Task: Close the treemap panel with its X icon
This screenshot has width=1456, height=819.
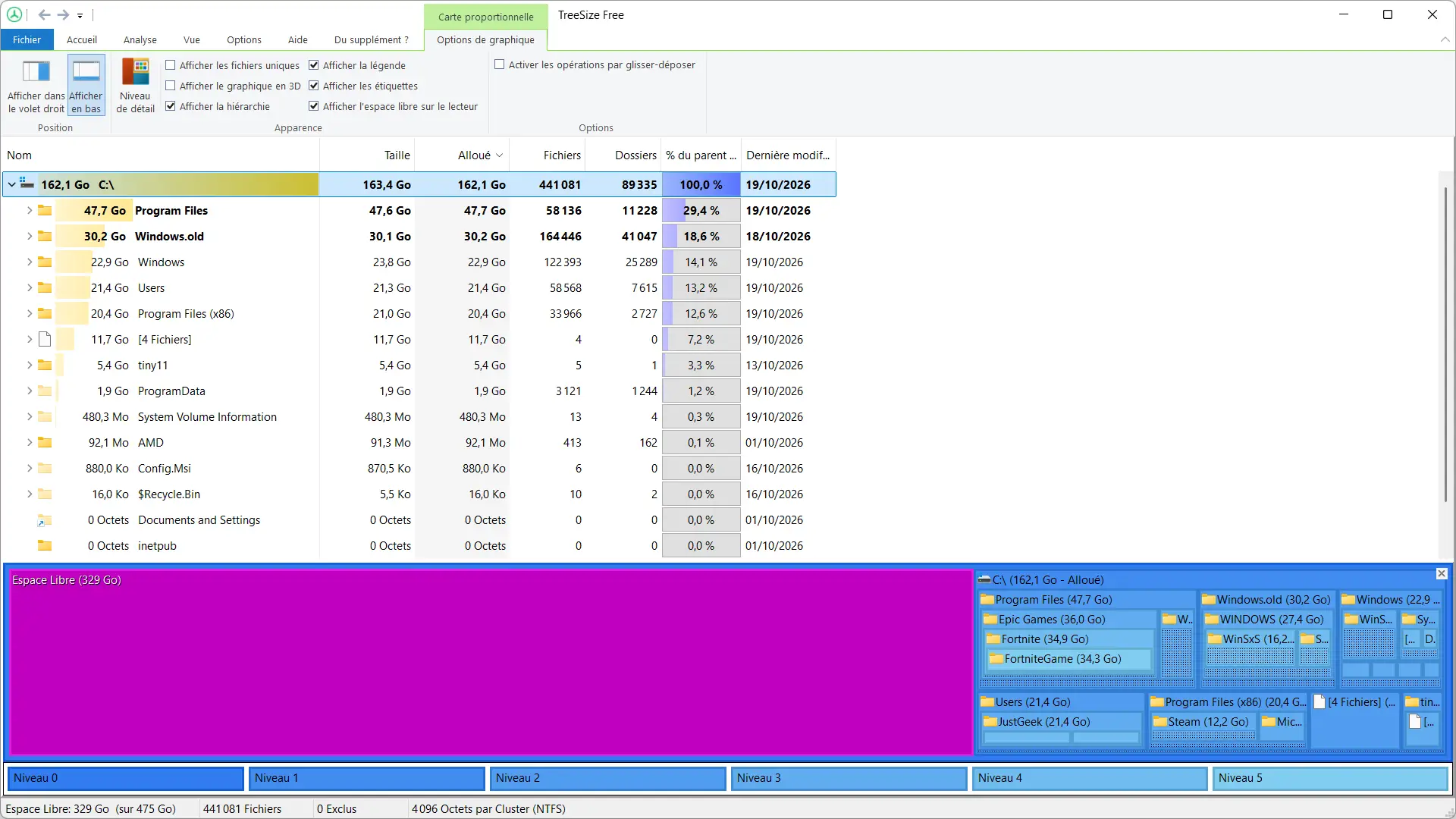Action: coord(1442,574)
